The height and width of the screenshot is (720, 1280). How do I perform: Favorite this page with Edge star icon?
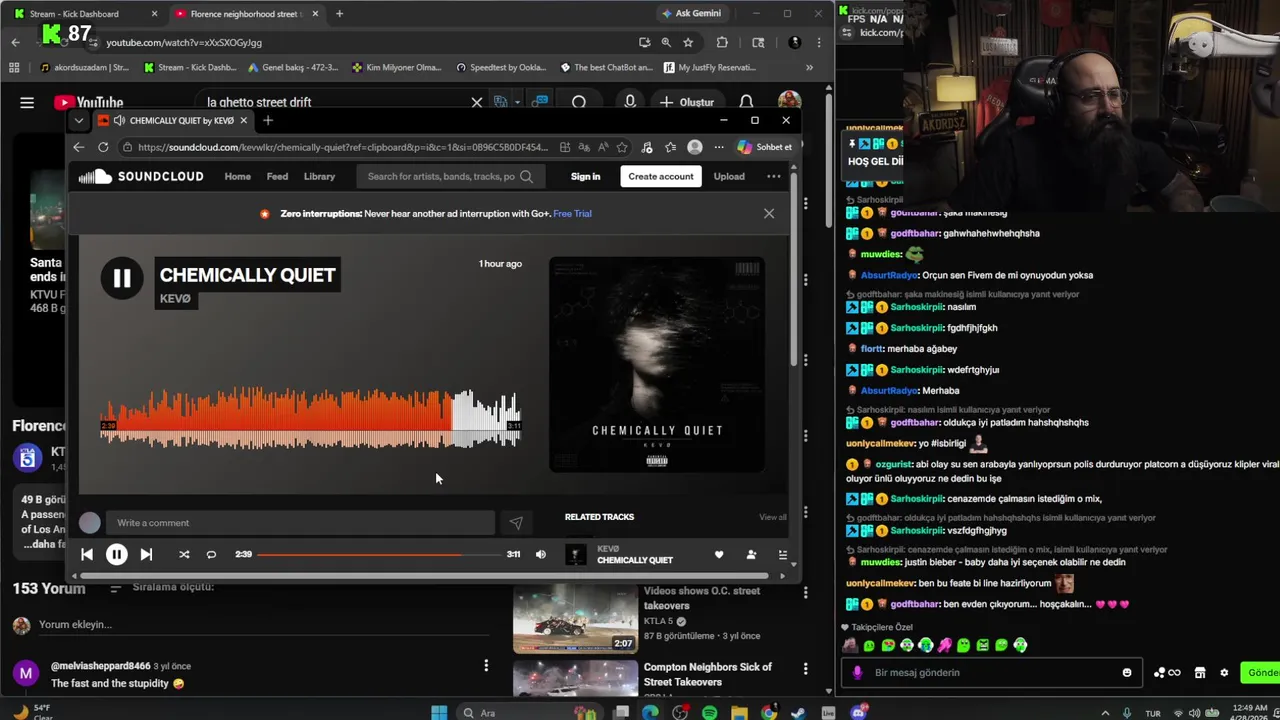[x=622, y=147]
